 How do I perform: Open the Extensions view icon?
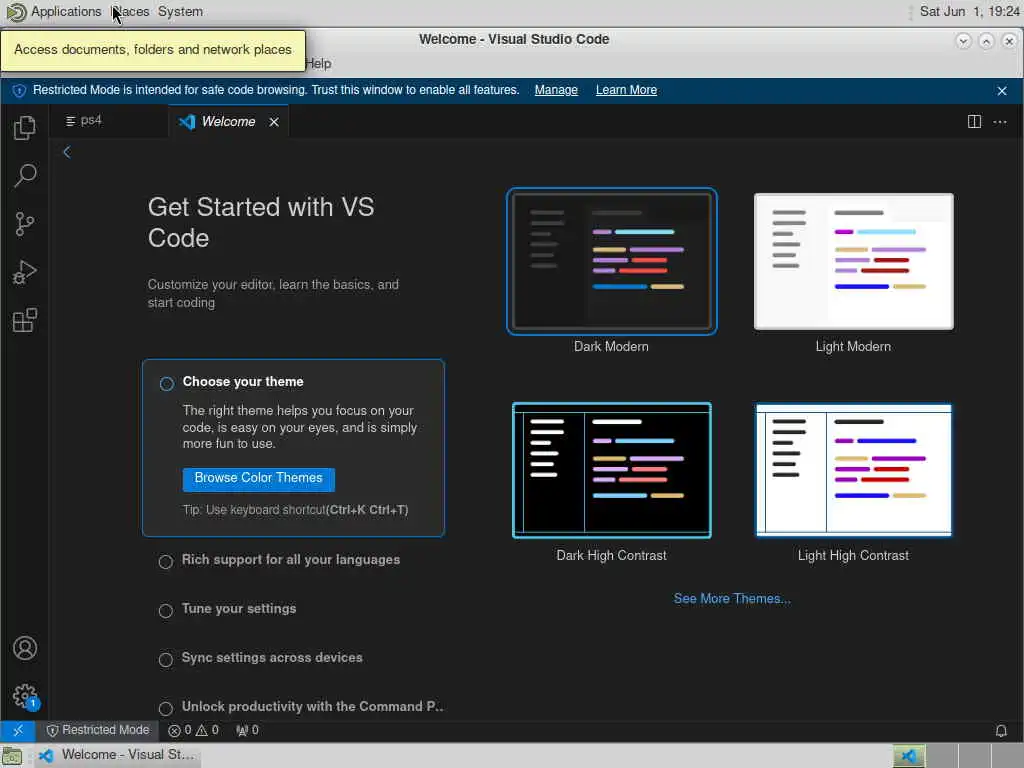tap(25, 320)
